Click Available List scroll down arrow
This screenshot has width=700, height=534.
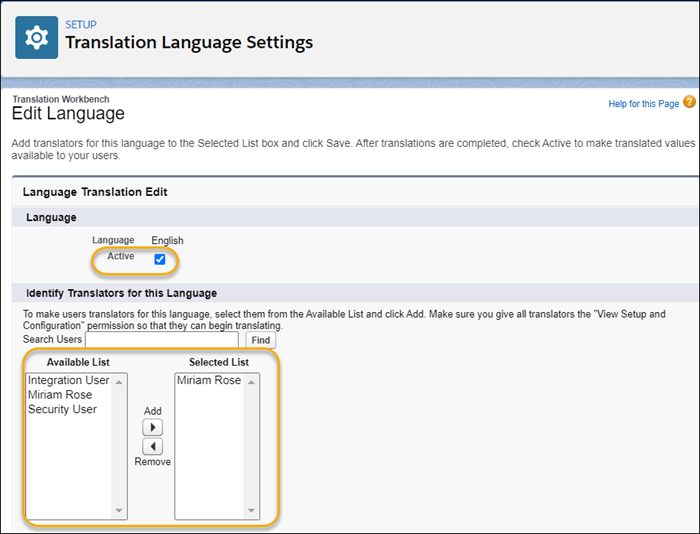pos(121,511)
